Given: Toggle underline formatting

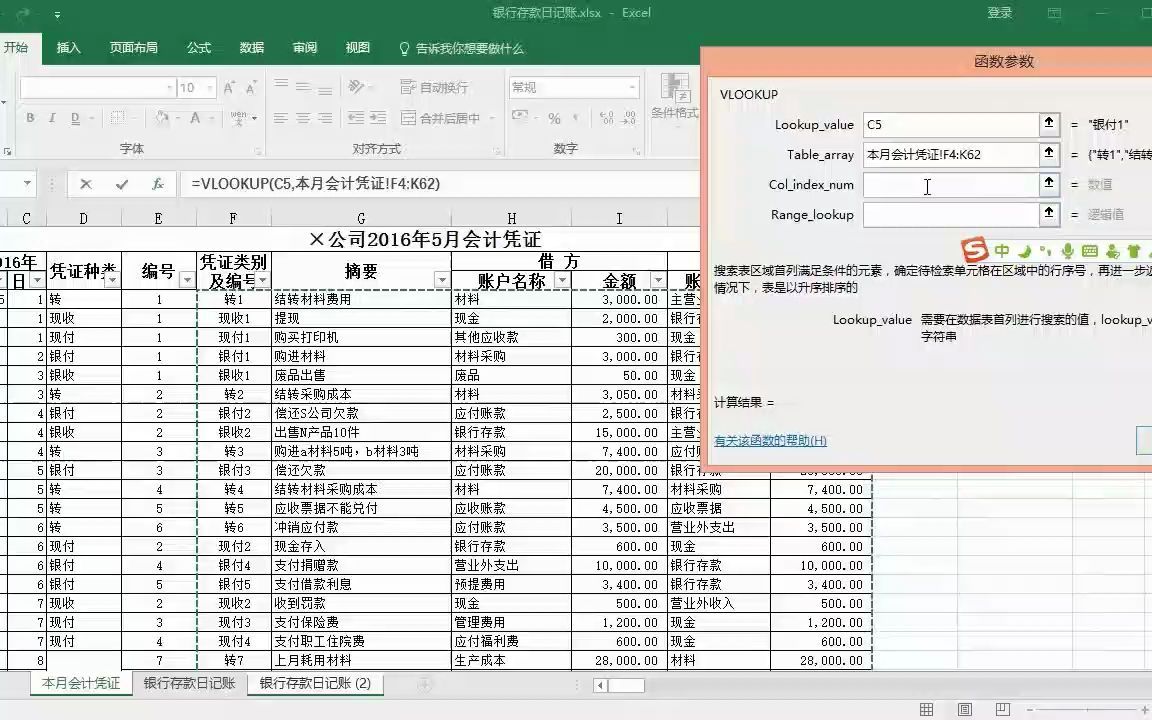Looking at the screenshot, I should (77, 119).
